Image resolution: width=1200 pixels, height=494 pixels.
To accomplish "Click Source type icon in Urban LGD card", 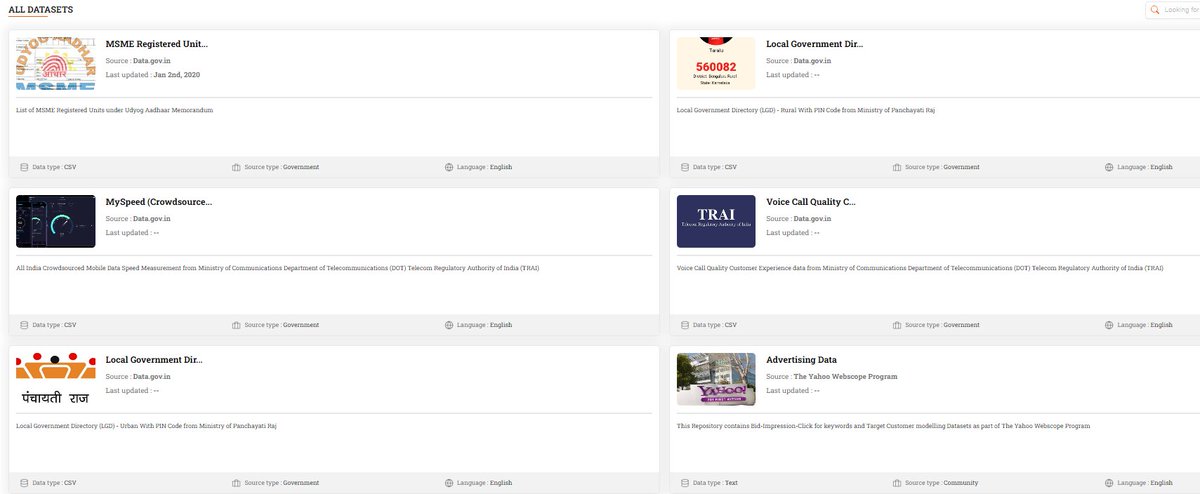I will [x=236, y=483].
